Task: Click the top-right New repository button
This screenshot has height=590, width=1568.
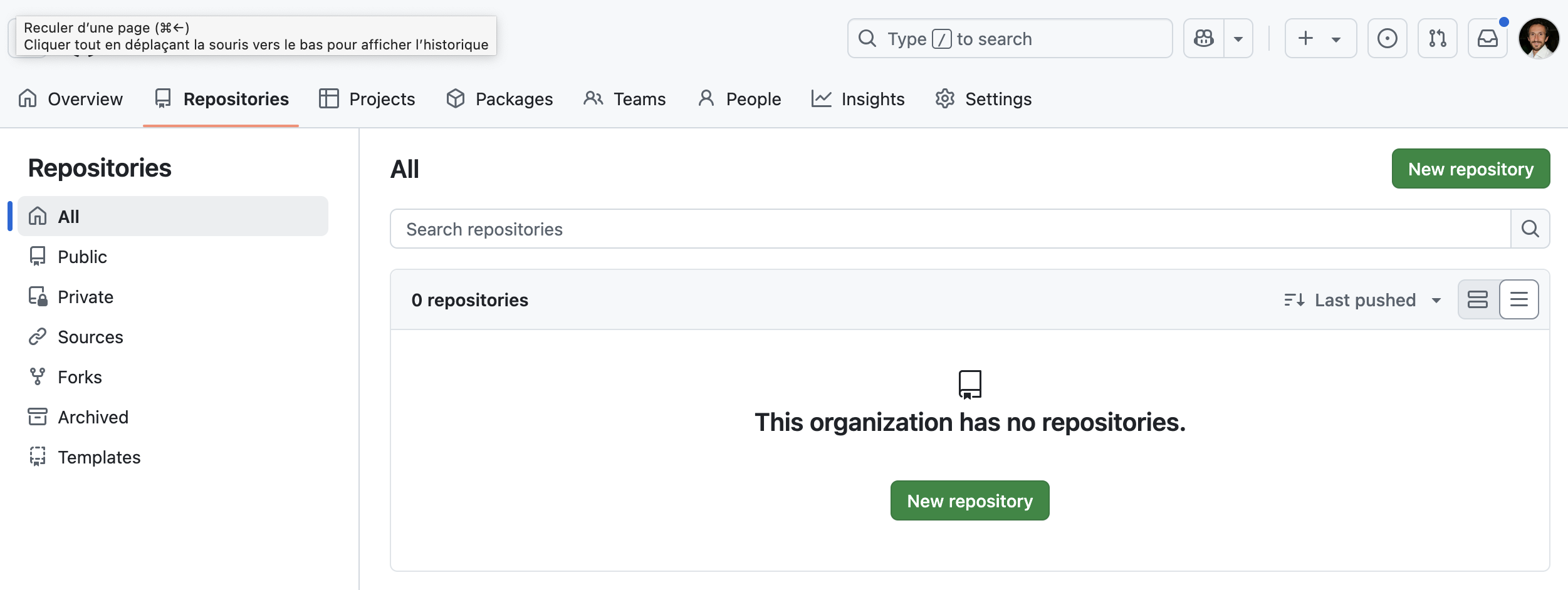Action: pos(1470,169)
